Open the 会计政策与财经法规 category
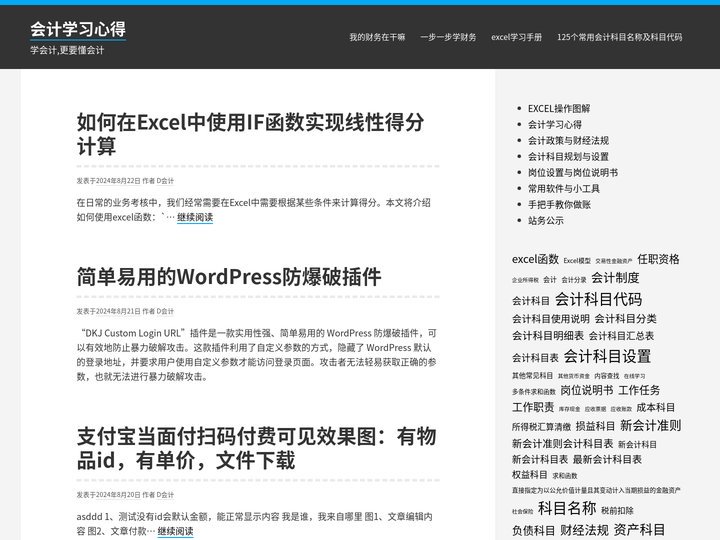 tap(568, 141)
